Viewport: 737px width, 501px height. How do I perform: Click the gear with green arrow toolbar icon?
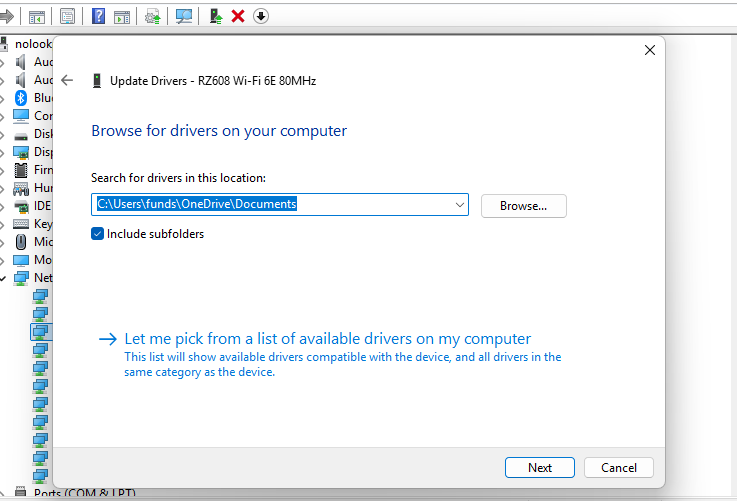[x=153, y=17]
